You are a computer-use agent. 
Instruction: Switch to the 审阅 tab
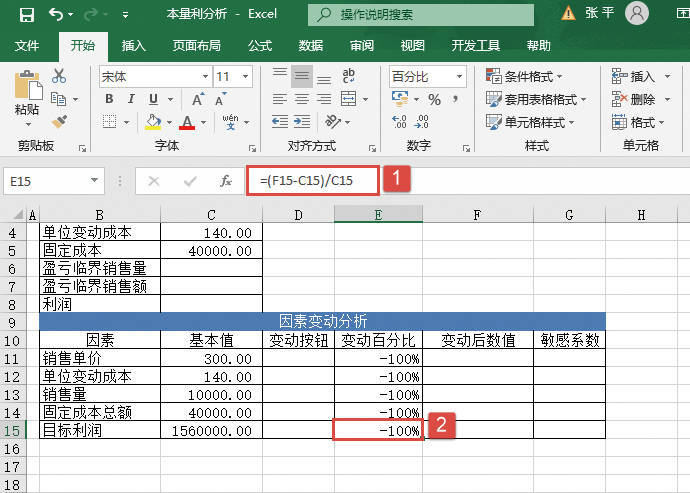click(x=362, y=45)
